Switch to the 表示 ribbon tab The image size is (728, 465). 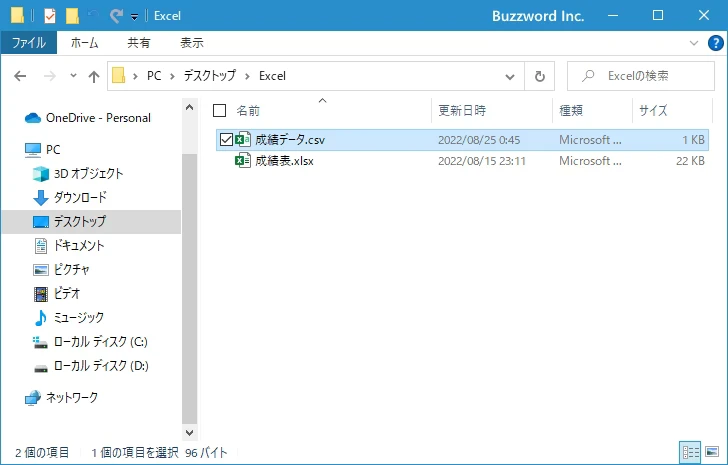(x=192, y=43)
